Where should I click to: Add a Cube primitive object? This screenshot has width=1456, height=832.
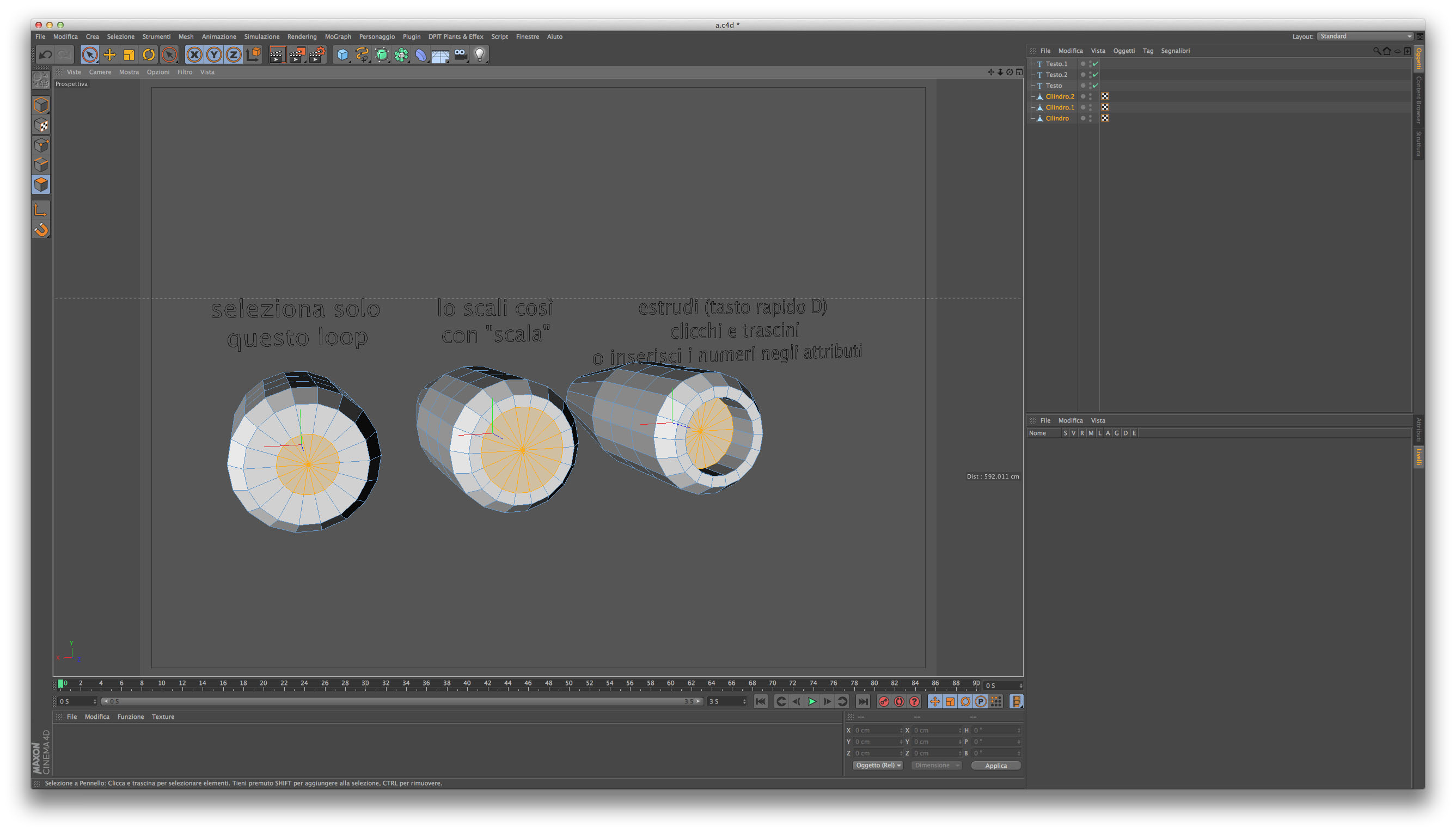click(x=342, y=55)
